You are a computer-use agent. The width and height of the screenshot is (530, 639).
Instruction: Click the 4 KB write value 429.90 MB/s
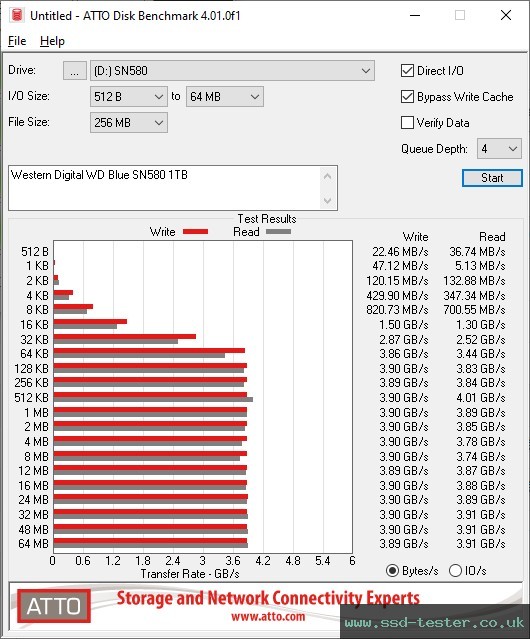point(397,295)
